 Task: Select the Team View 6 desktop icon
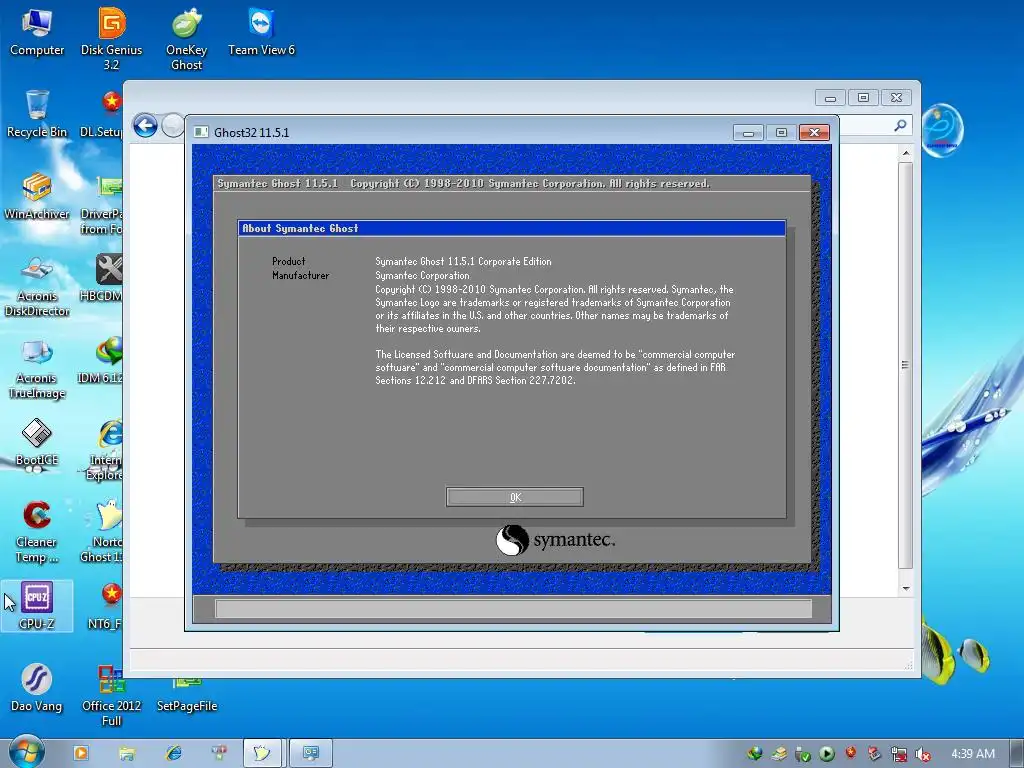tap(261, 33)
